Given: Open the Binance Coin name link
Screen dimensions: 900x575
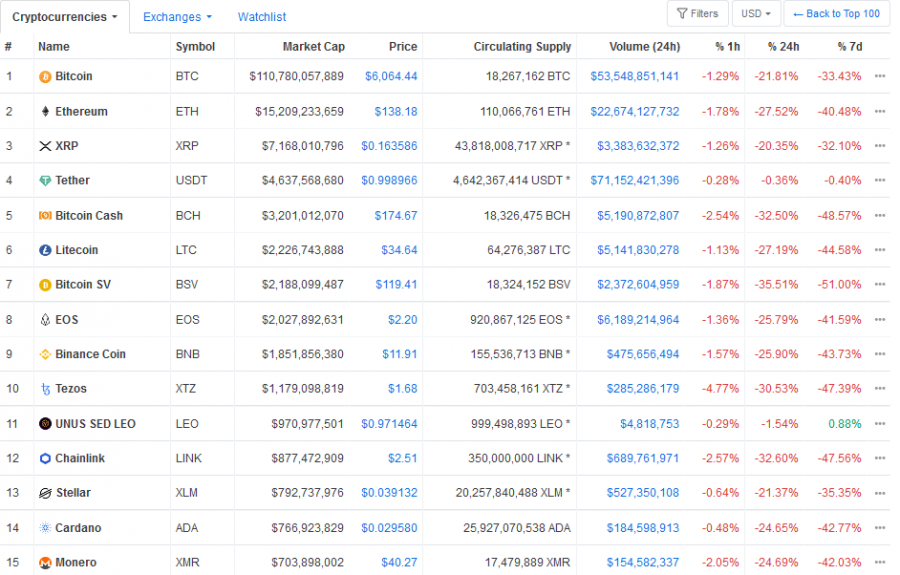Looking at the screenshot, I should point(90,355).
